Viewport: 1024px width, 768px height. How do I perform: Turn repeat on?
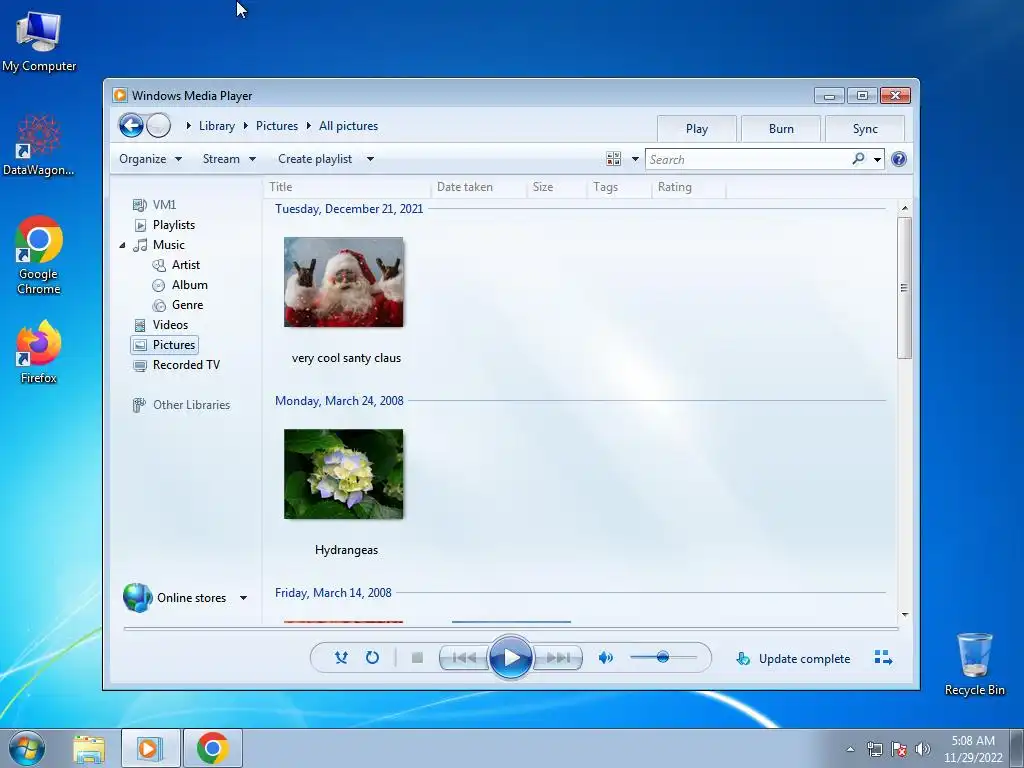(372, 658)
